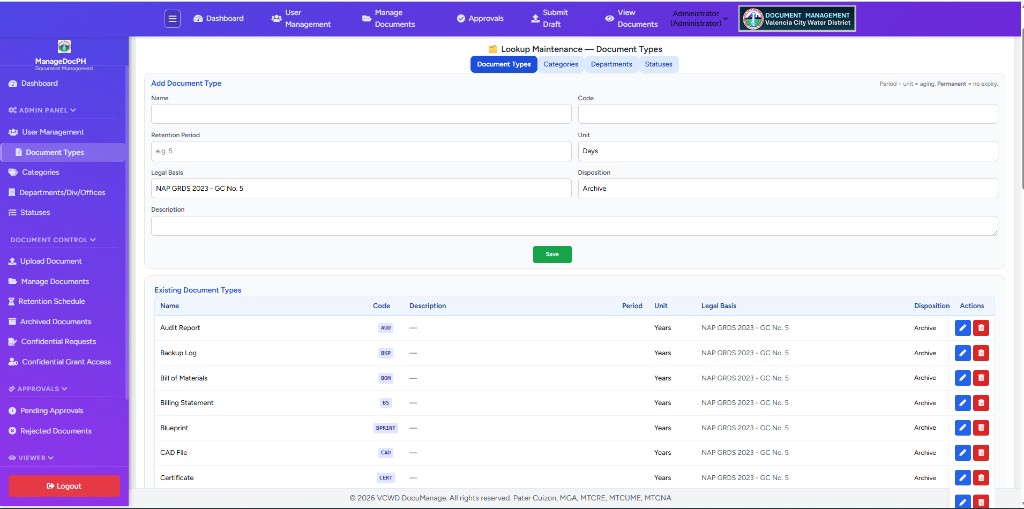Image resolution: width=1024 pixels, height=509 pixels.
Task: Switch to the Departments tab
Action: [611, 64]
